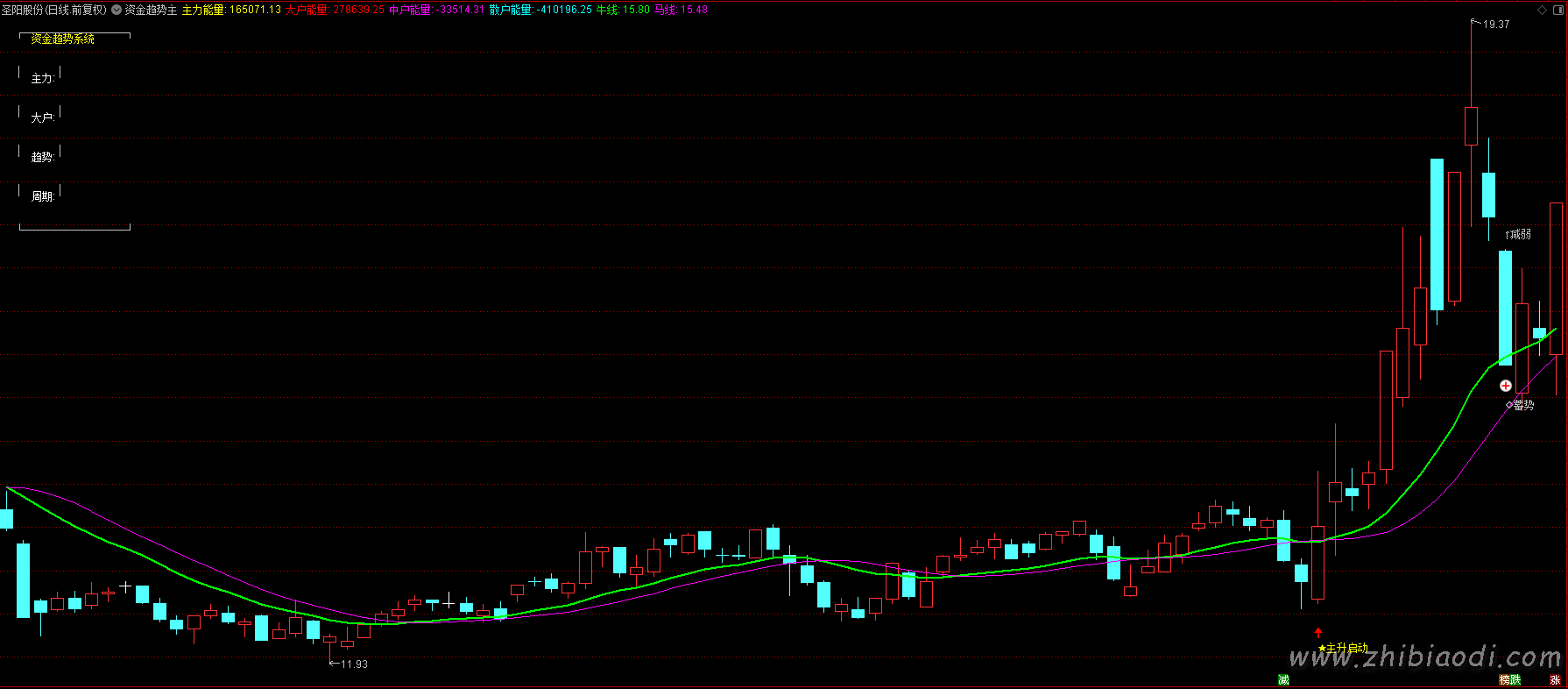Click the left diamond icon at top right
Image resolution: width=1568 pixels, height=689 pixels.
tap(1542, 10)
